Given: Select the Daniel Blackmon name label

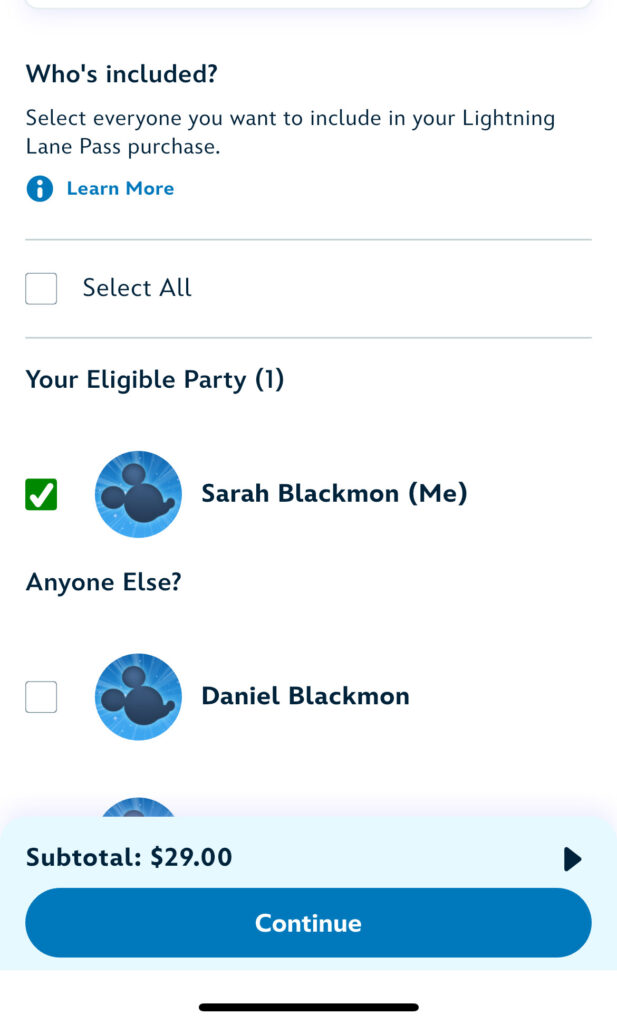Looking at the screenshot, I should (x=305, y=697).
